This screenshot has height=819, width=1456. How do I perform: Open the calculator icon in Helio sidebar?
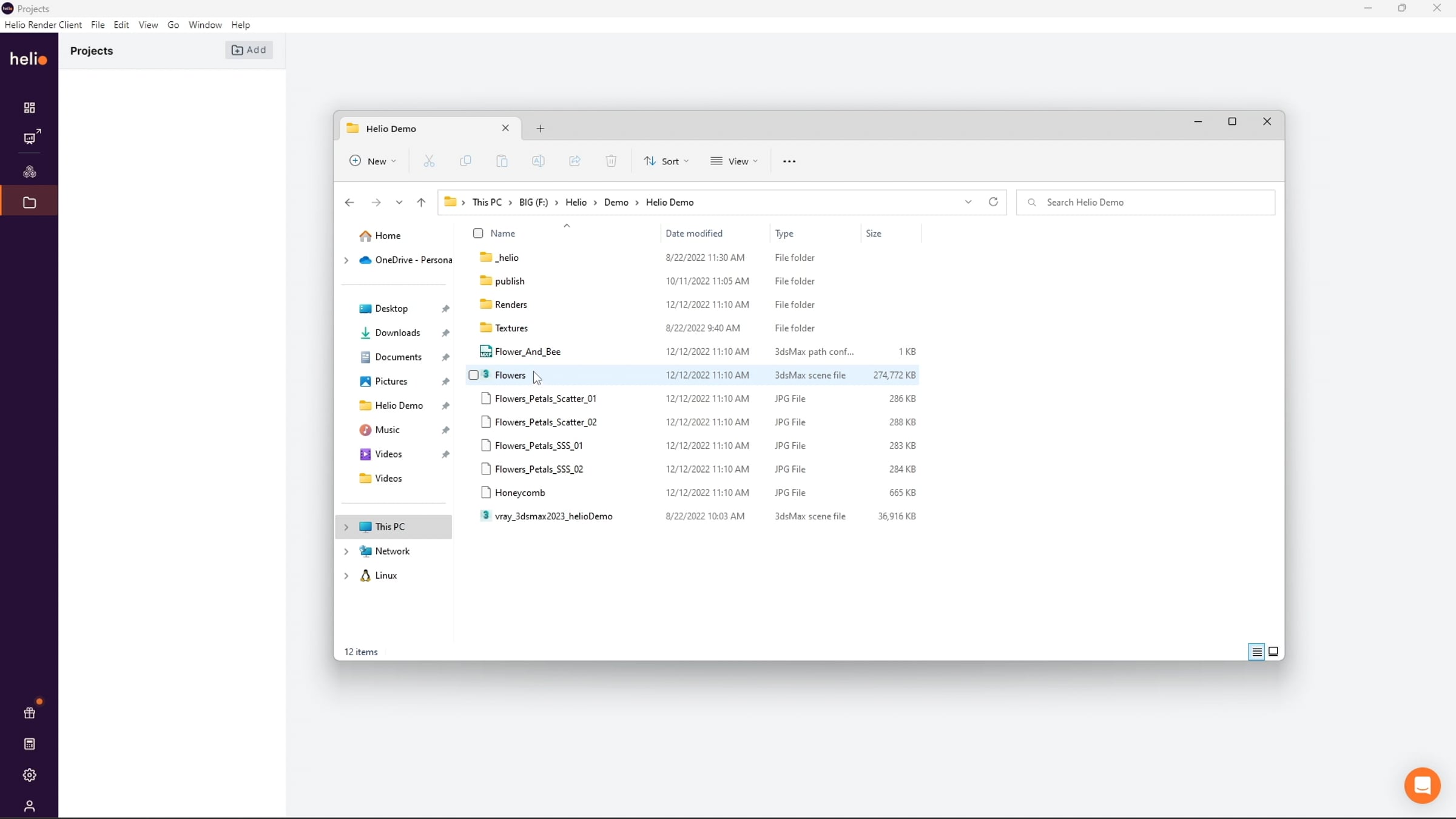(x=29, y=744)
